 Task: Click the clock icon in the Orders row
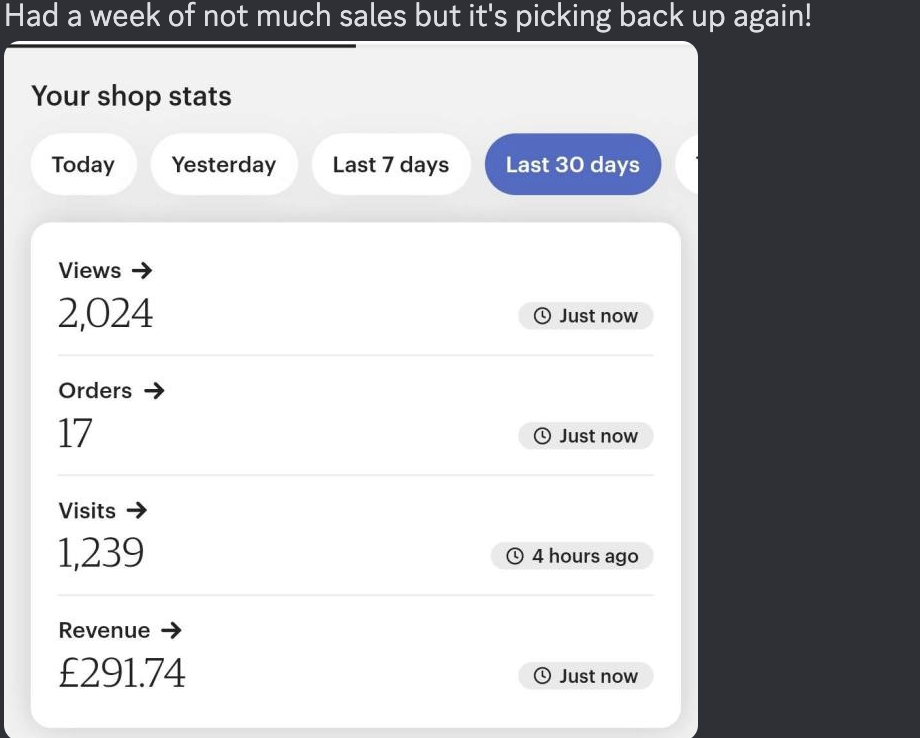(x=542, y=436)
